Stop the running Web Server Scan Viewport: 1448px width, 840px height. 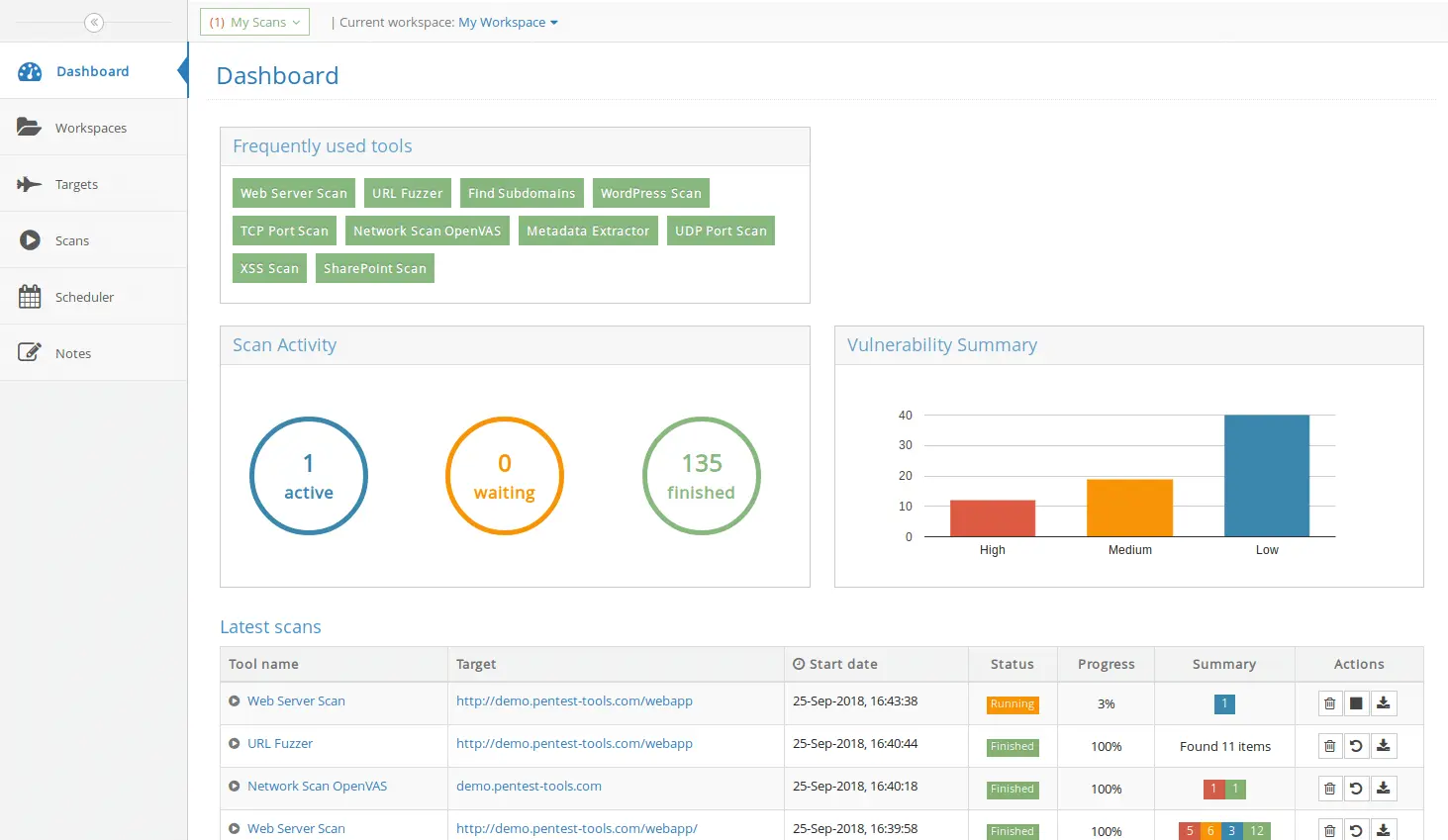tap(1357, 703)
